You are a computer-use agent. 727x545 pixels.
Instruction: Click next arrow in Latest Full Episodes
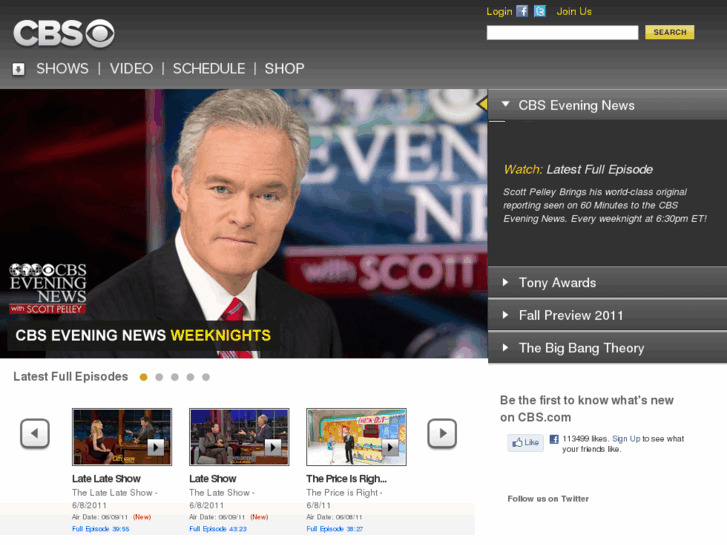[442, 434]
